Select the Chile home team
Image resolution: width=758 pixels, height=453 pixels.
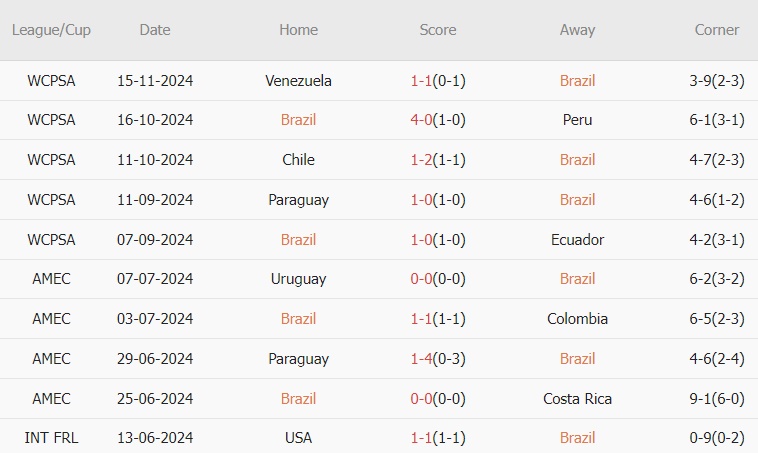[x=299, y=160]
